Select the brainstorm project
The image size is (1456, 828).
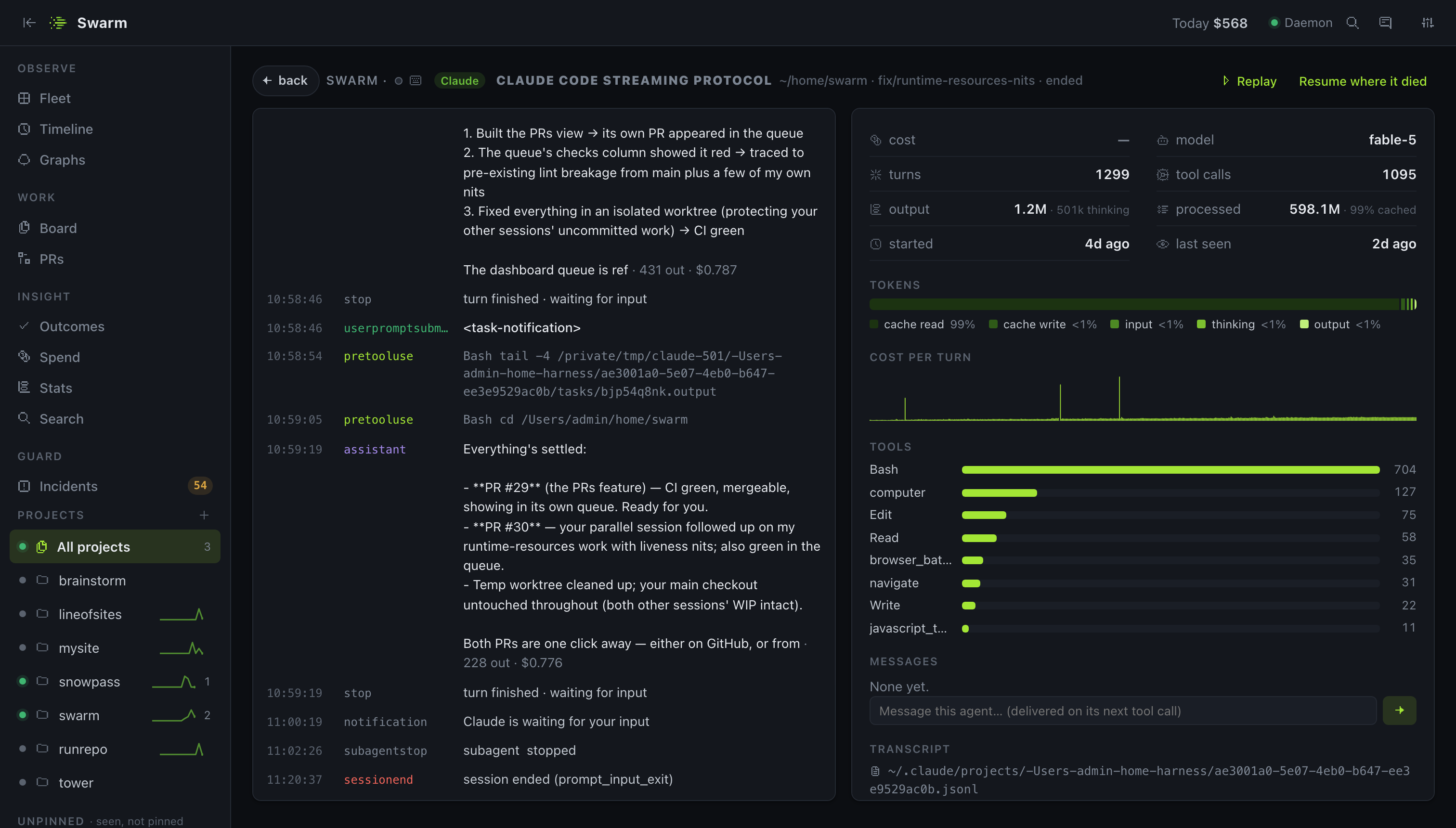[x=114, y=581]
